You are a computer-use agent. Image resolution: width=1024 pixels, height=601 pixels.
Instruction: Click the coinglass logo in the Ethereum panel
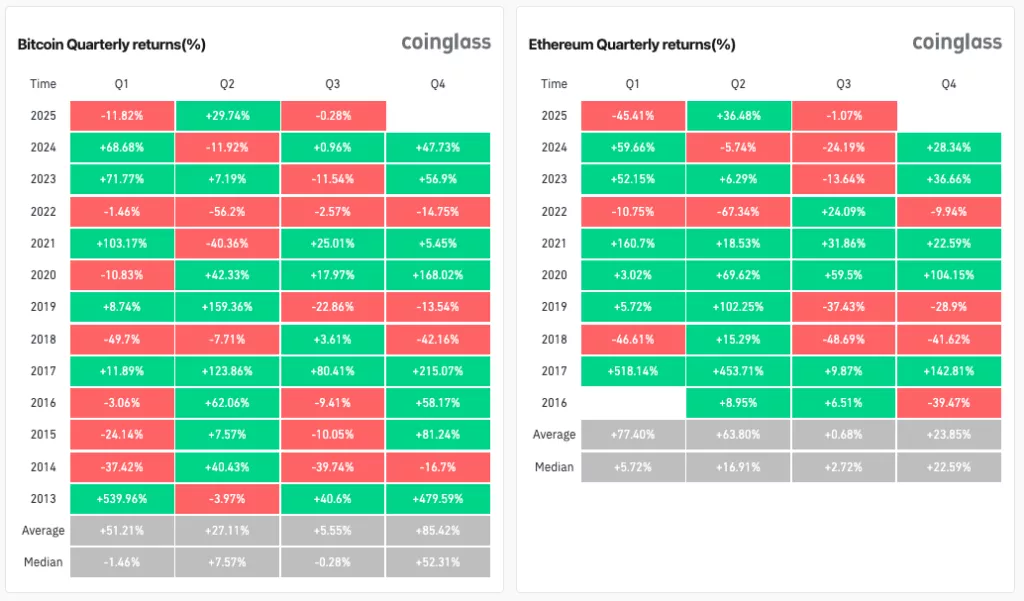click(x=957, y=42)
